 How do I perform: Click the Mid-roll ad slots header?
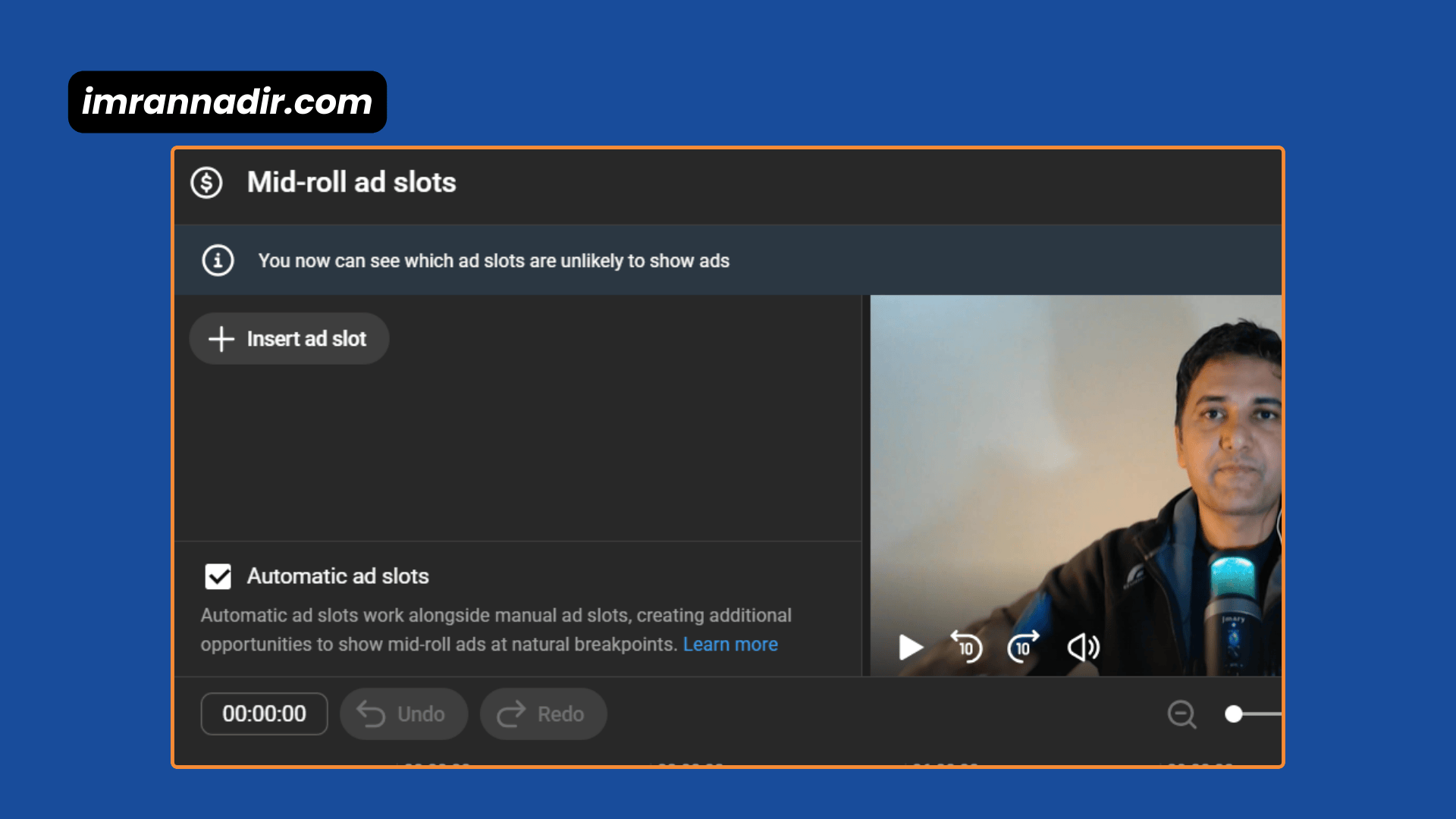pyautogui.click(x=351, y=182)
